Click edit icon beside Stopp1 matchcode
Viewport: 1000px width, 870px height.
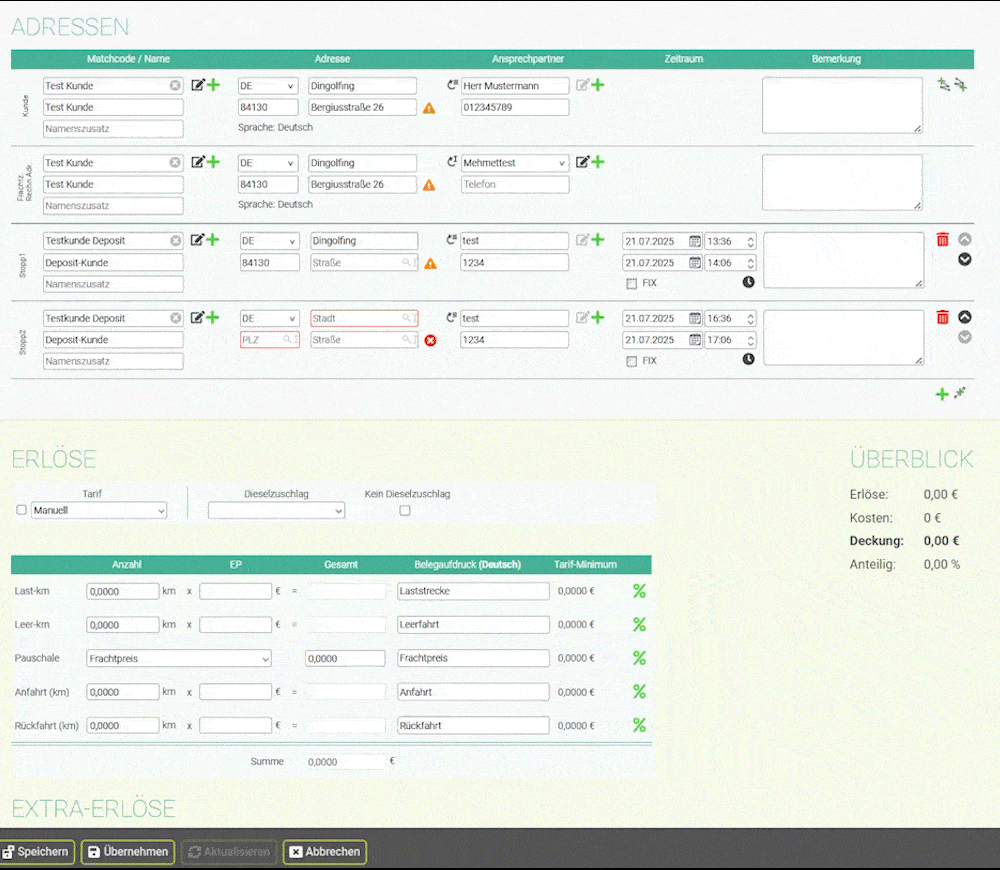tap(198, 240)
